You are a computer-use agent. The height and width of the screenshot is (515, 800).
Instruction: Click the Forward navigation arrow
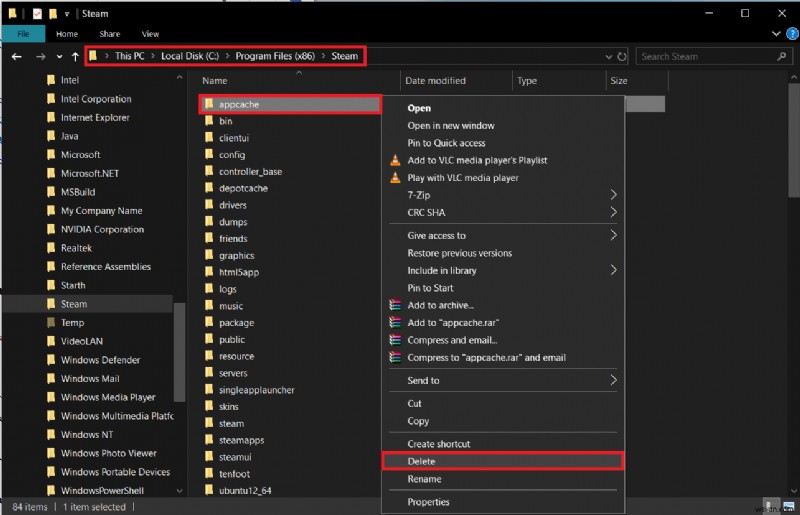(x=41, y=57)
